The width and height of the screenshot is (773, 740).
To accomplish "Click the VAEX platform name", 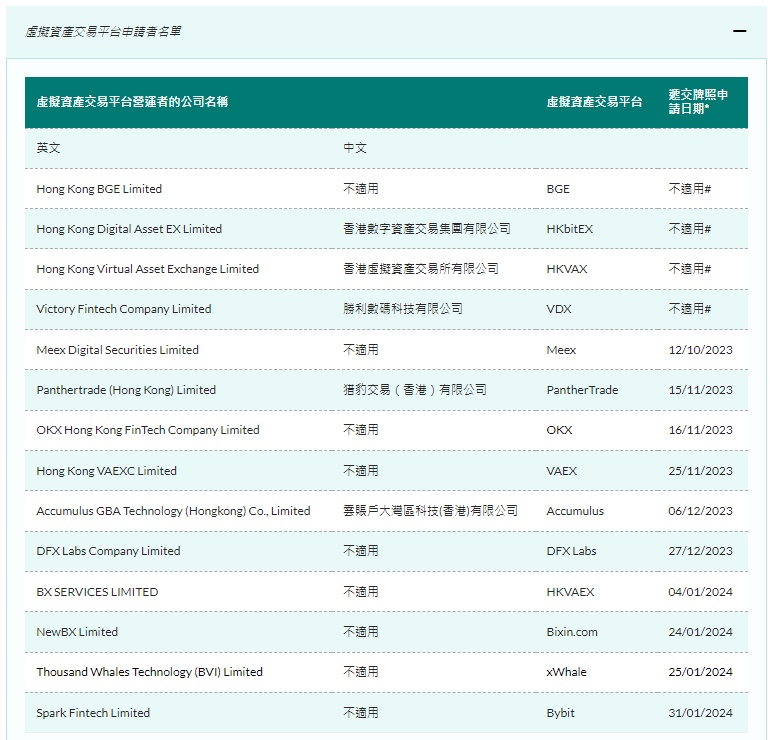I will (x=562, y=471).
